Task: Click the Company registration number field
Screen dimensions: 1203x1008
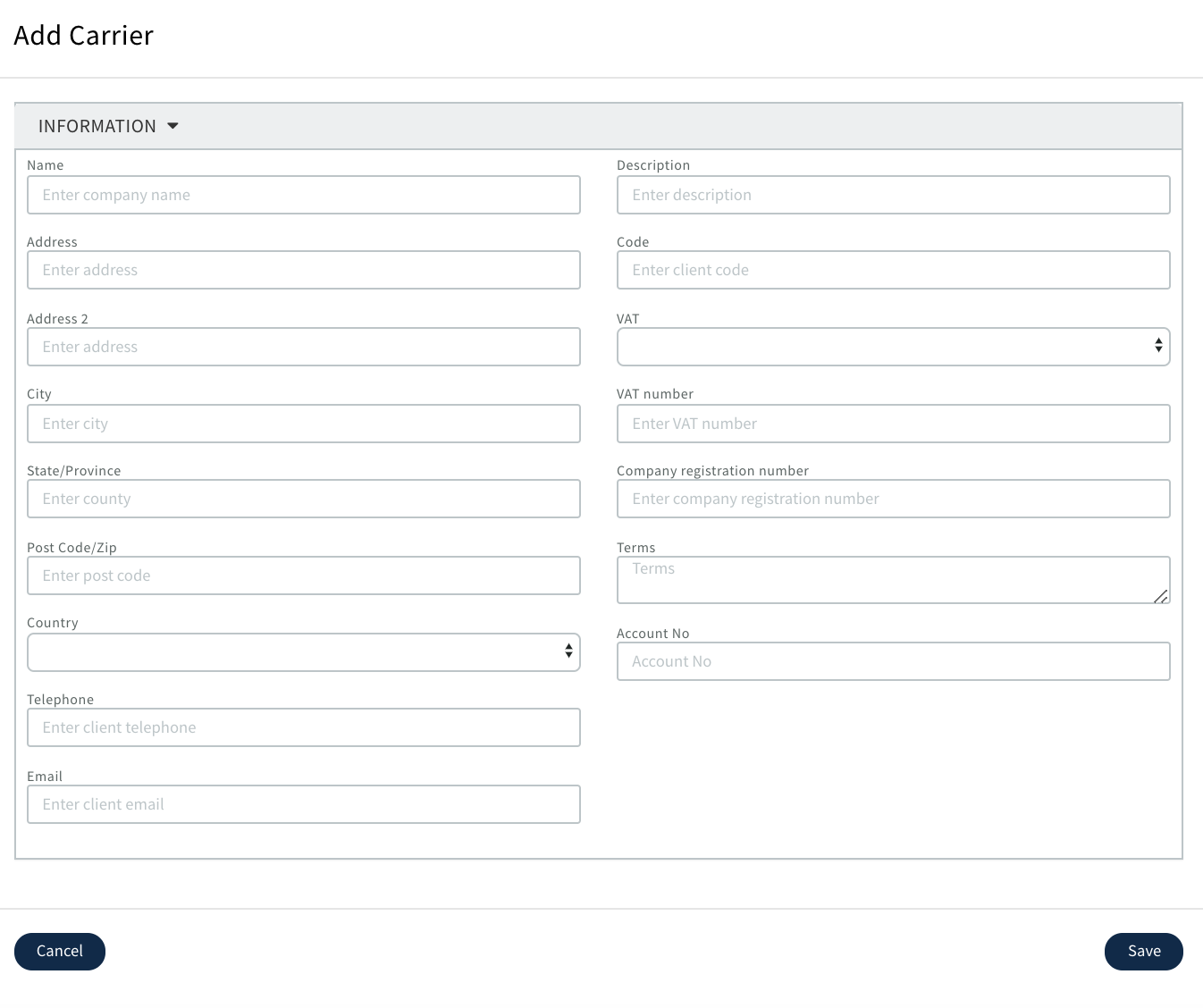Action: [893, 499]
